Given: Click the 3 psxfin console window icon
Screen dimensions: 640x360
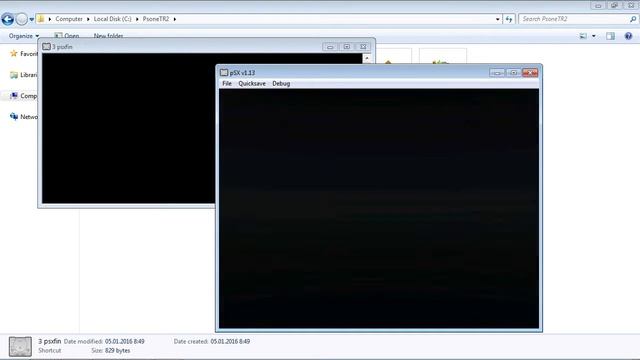Looking at the screenshot, I should point(47,47).
